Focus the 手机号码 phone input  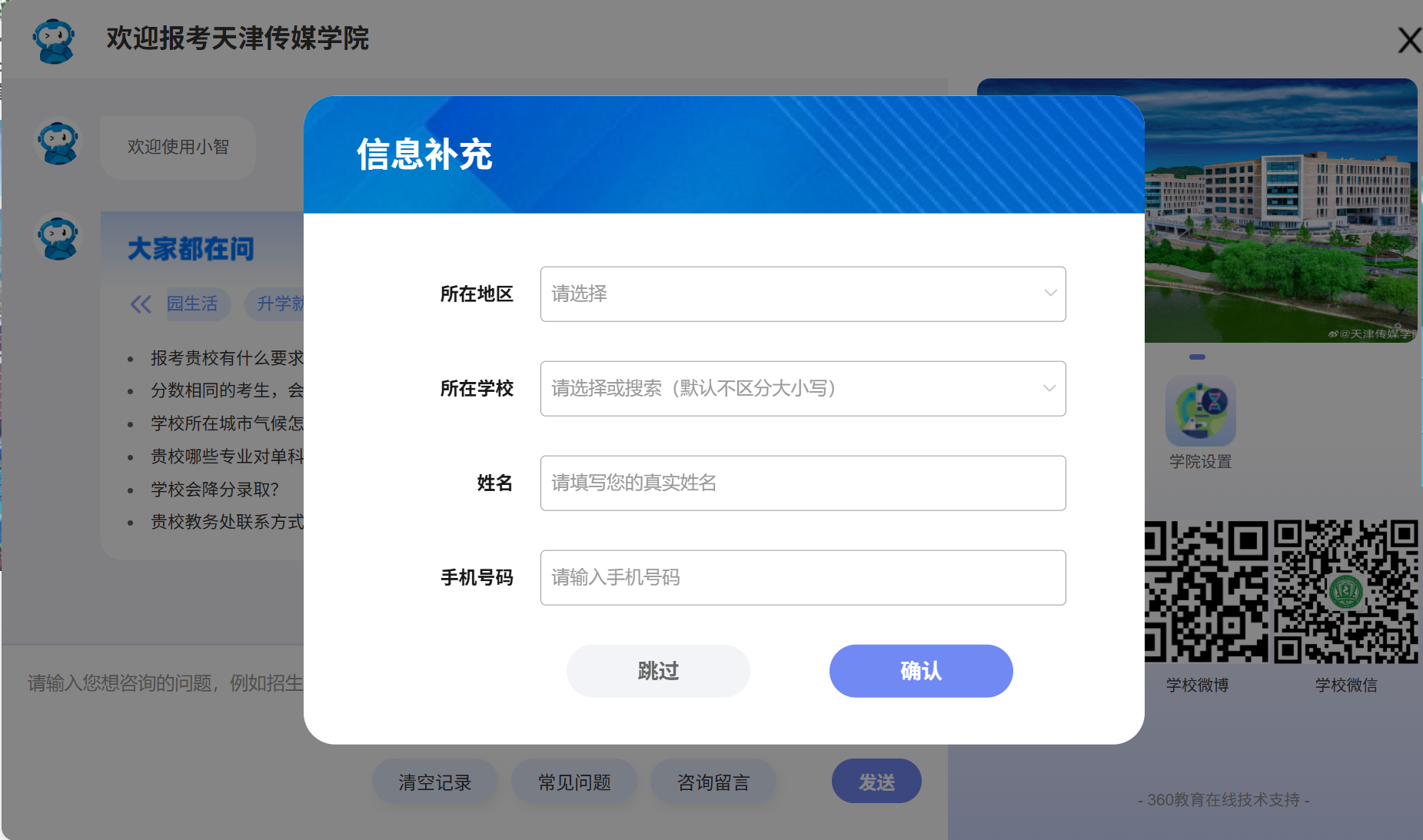pos(803,578)
